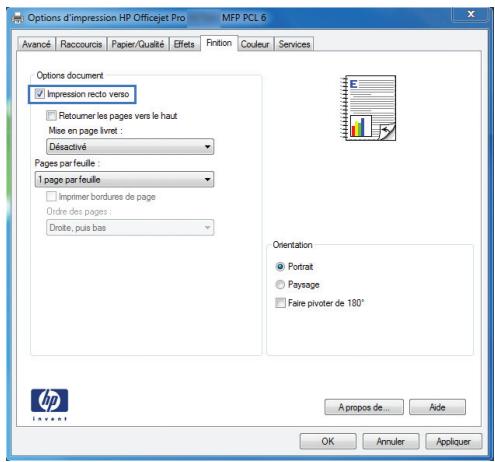495x462 pixels.
Task: Click the Pages par feuille label
Action: tap(67, 163)
